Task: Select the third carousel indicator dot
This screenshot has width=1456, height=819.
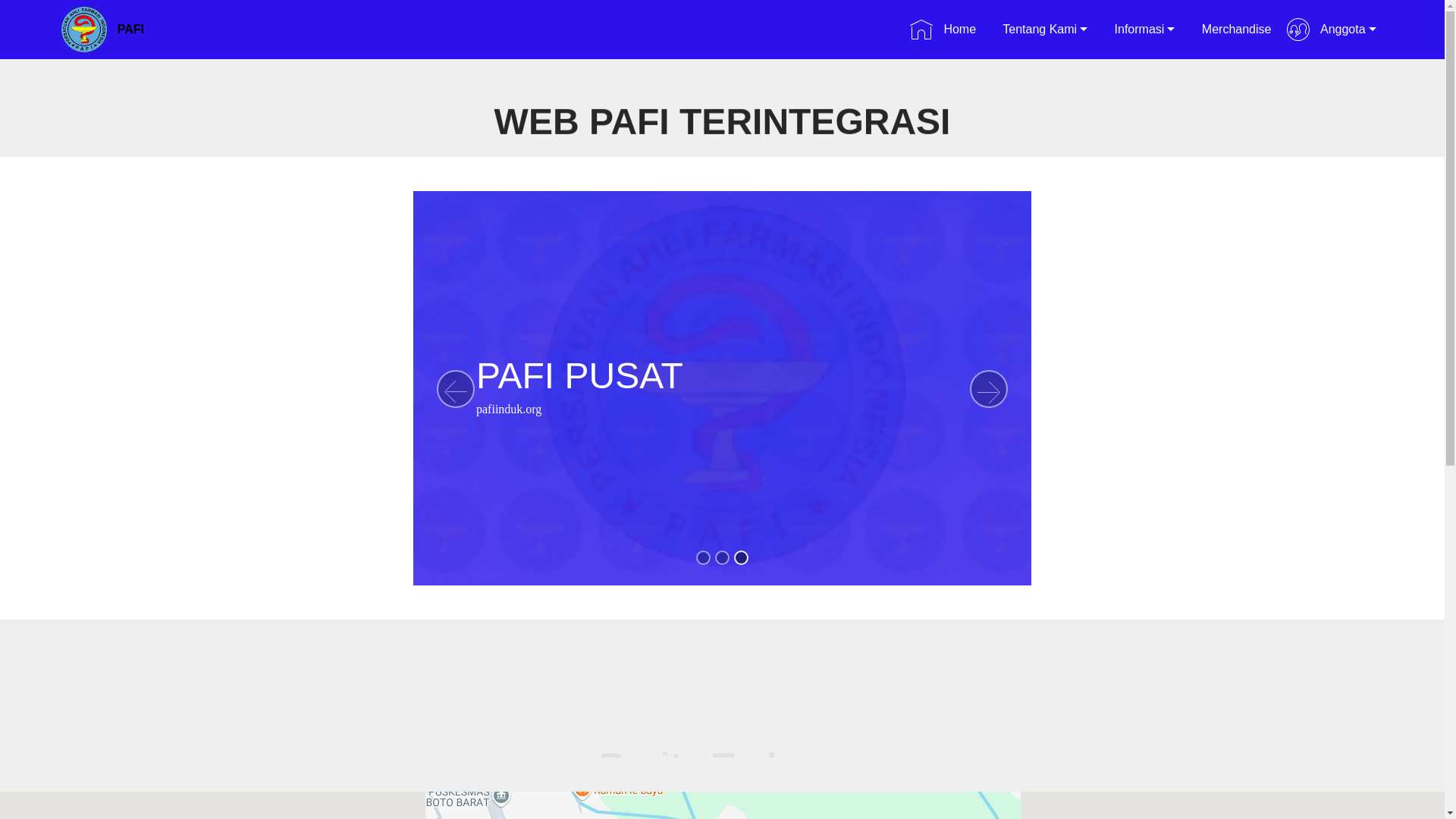Action: (741, 558)
